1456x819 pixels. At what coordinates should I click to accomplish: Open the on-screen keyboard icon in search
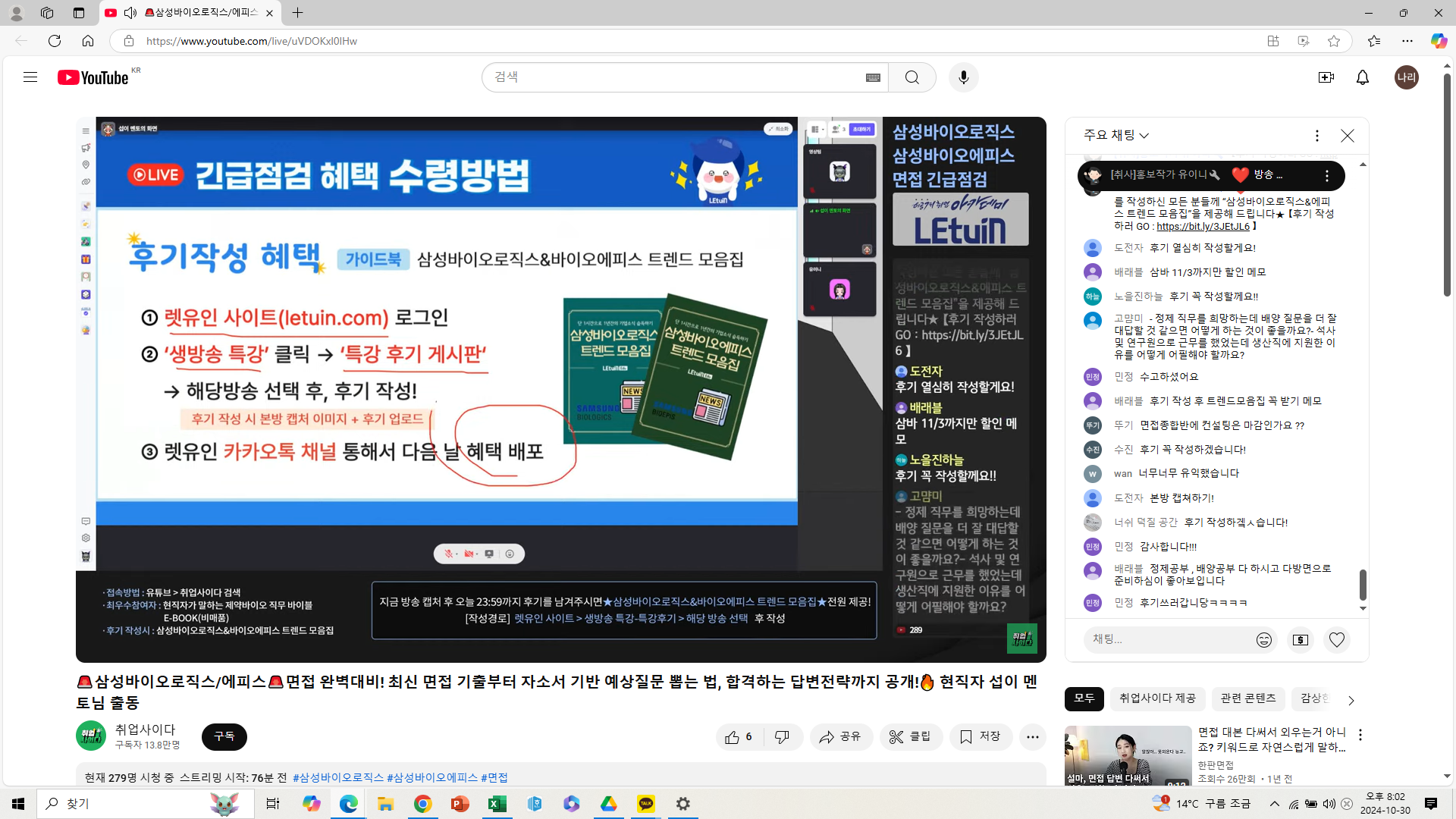click(873, 77)
